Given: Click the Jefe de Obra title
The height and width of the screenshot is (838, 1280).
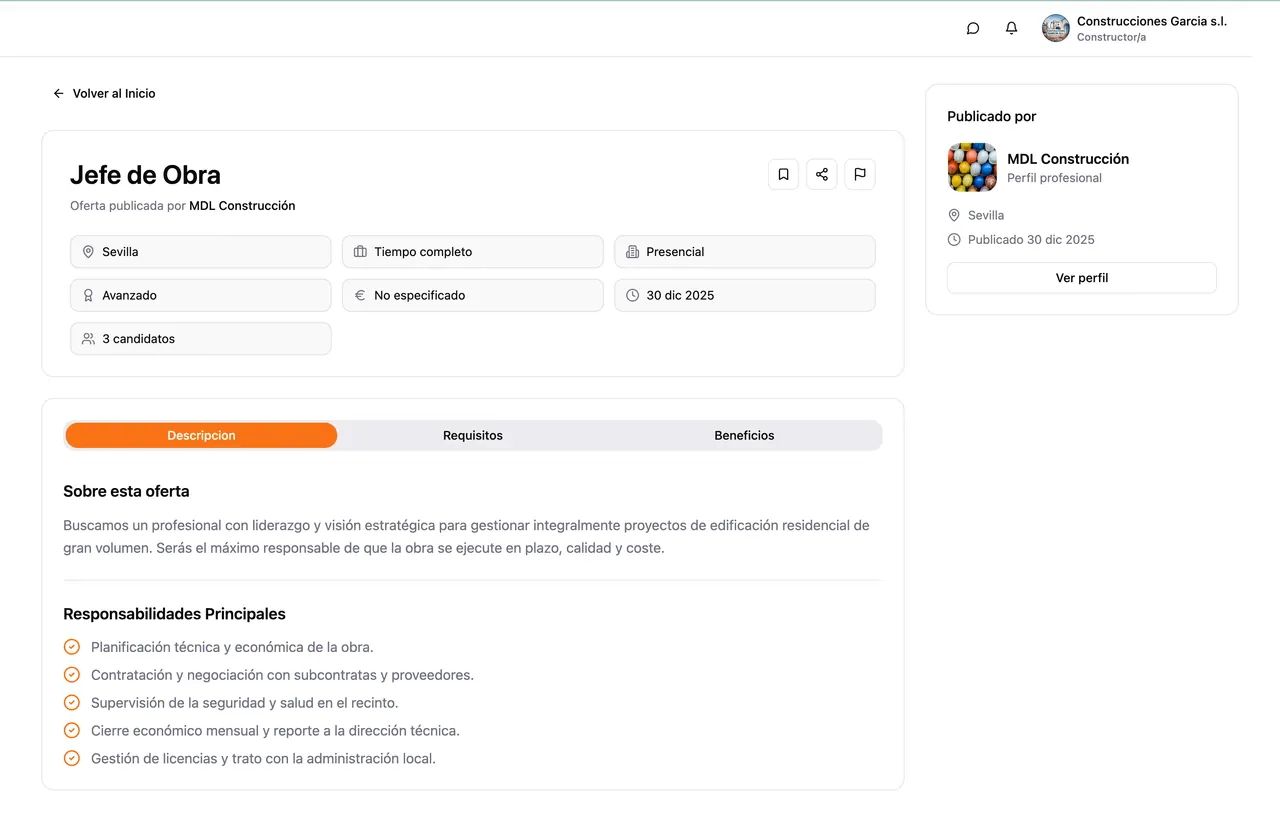Looking at the screenshot, I should click(145, 175).
